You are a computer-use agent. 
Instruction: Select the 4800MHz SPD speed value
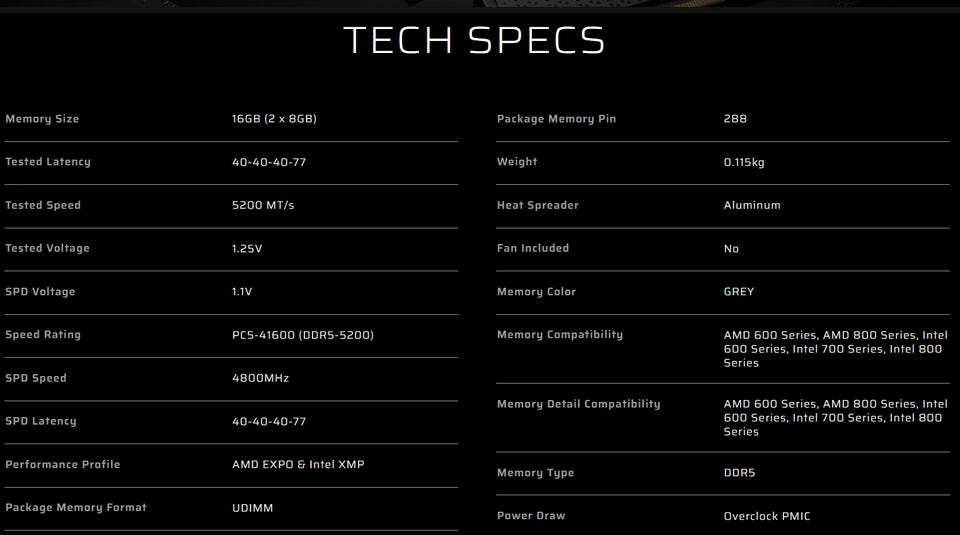tap(261, 378)
